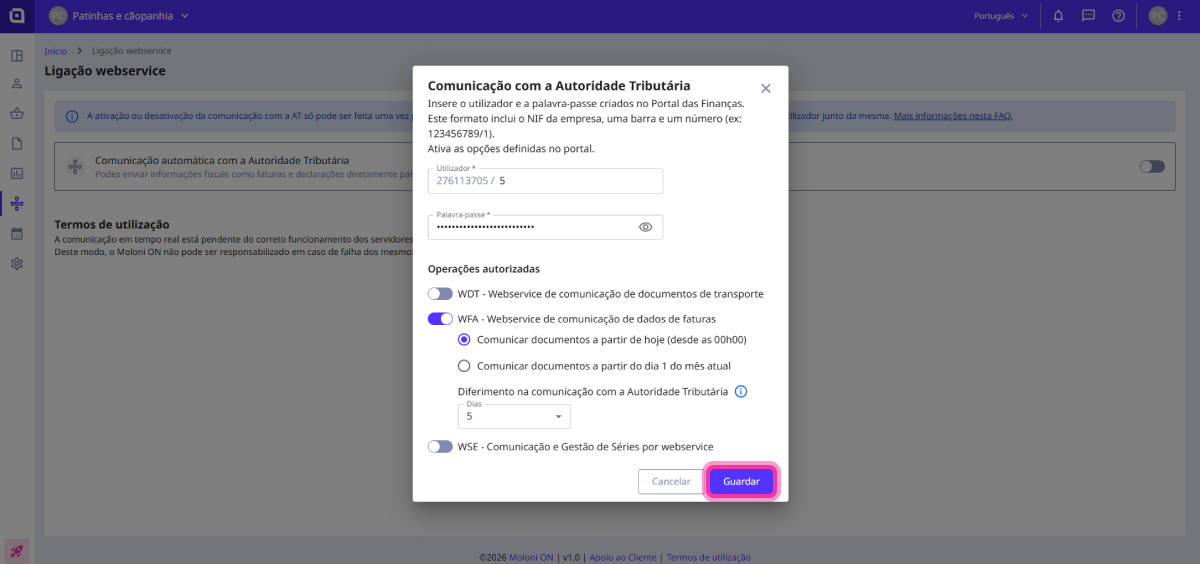The image size is (1200, 564).
Task: Open the help question mark icon
Action: click(1118, 16)
